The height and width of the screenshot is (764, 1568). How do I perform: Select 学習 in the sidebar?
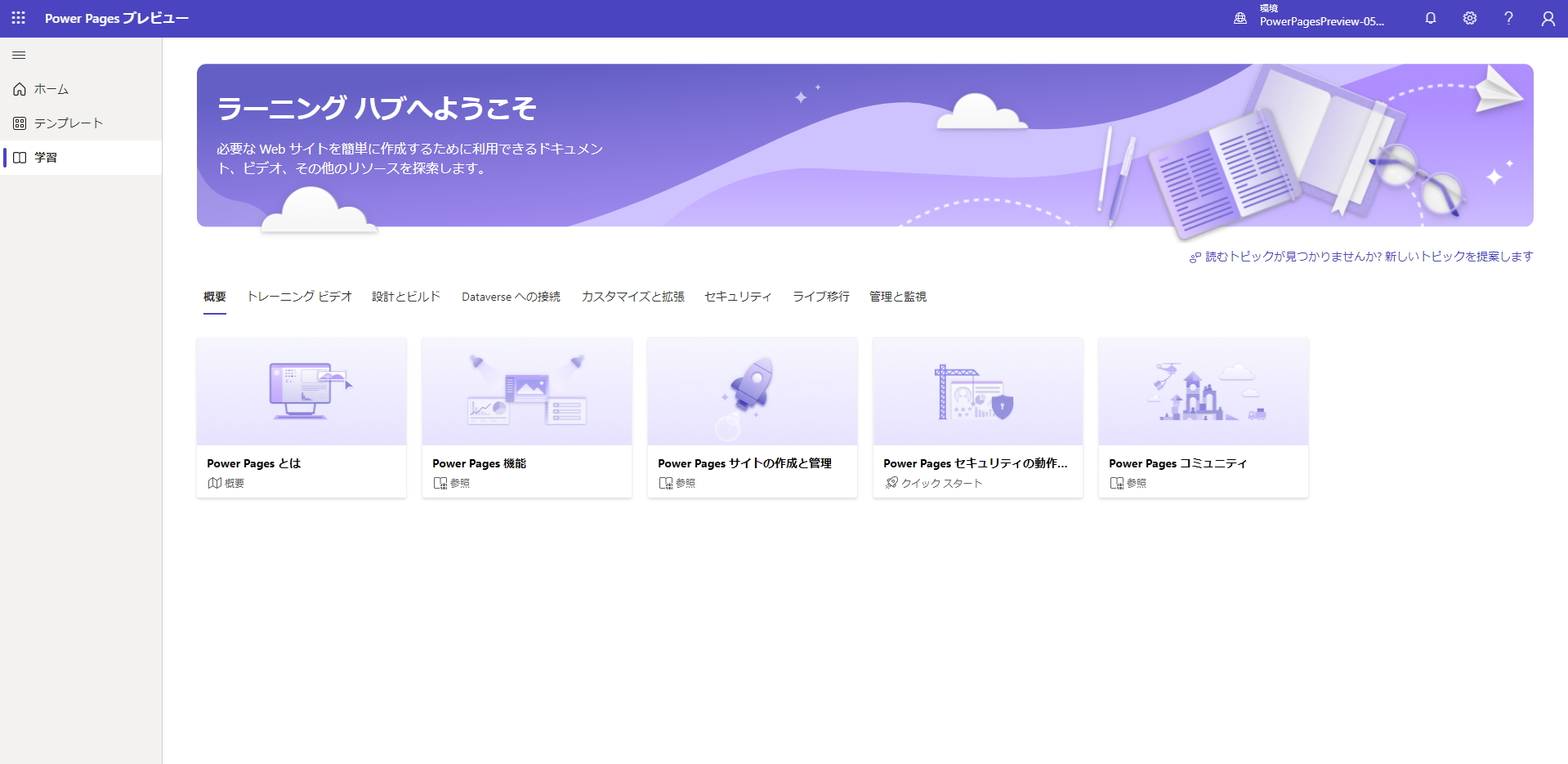pos(47,158)
